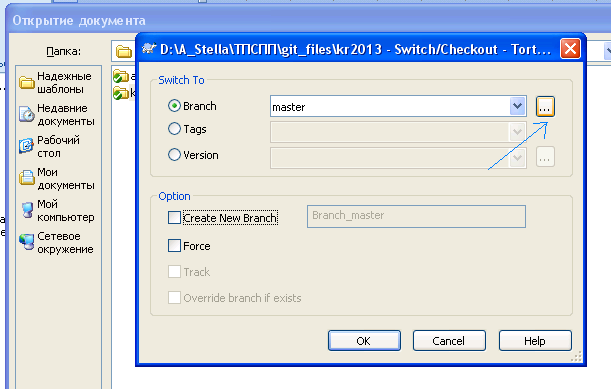Select first versioned folder in file list

121,76
